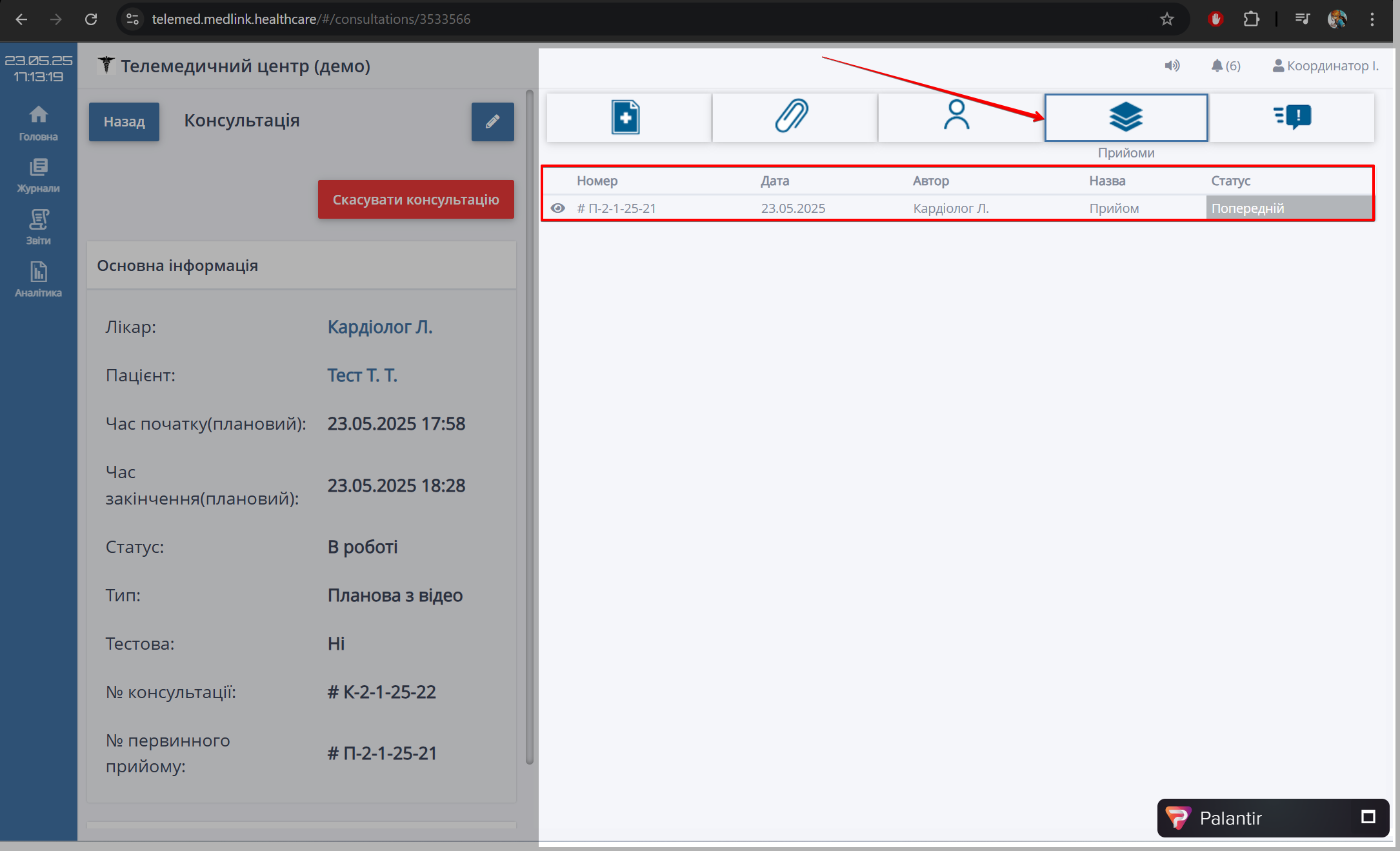Viewport: 1400px width, 851px height.
Task: Click Скасувати консультацію button
Action: [x=415, y=199]
